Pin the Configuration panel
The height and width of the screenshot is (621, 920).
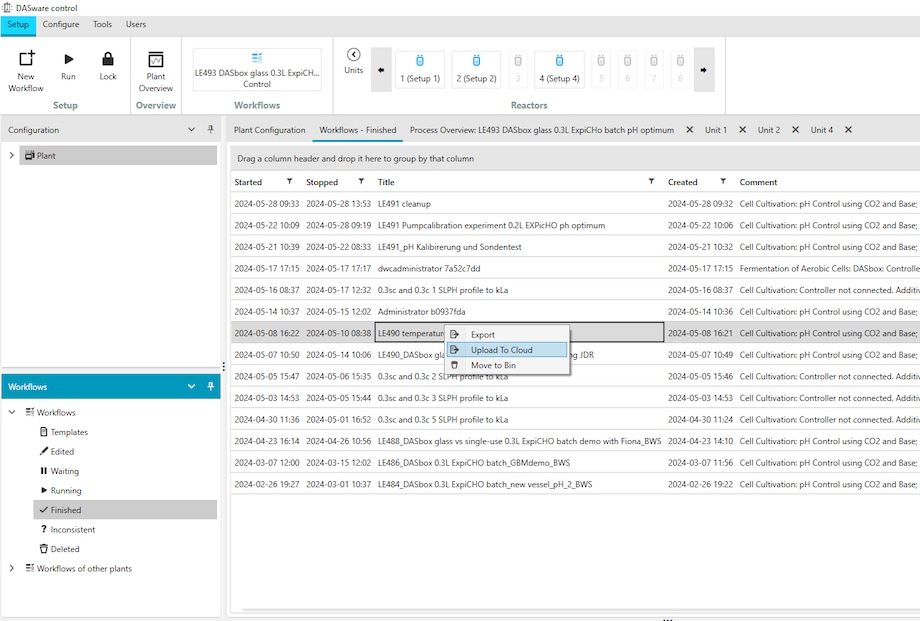[211, 129]
